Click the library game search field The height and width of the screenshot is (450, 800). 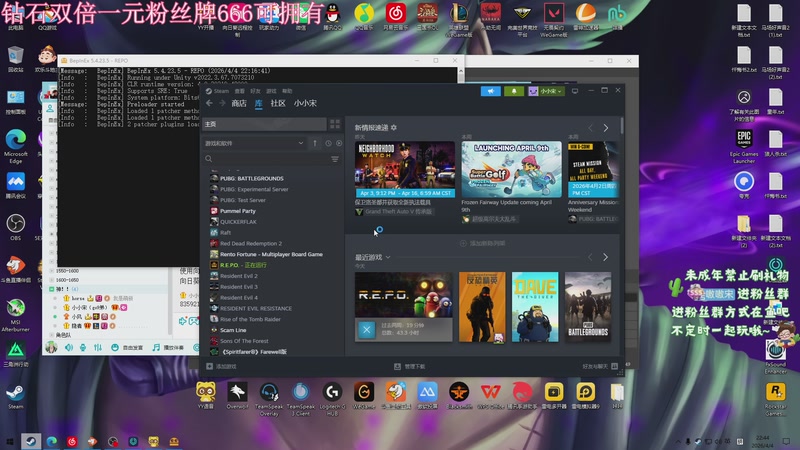pos(265,159)
